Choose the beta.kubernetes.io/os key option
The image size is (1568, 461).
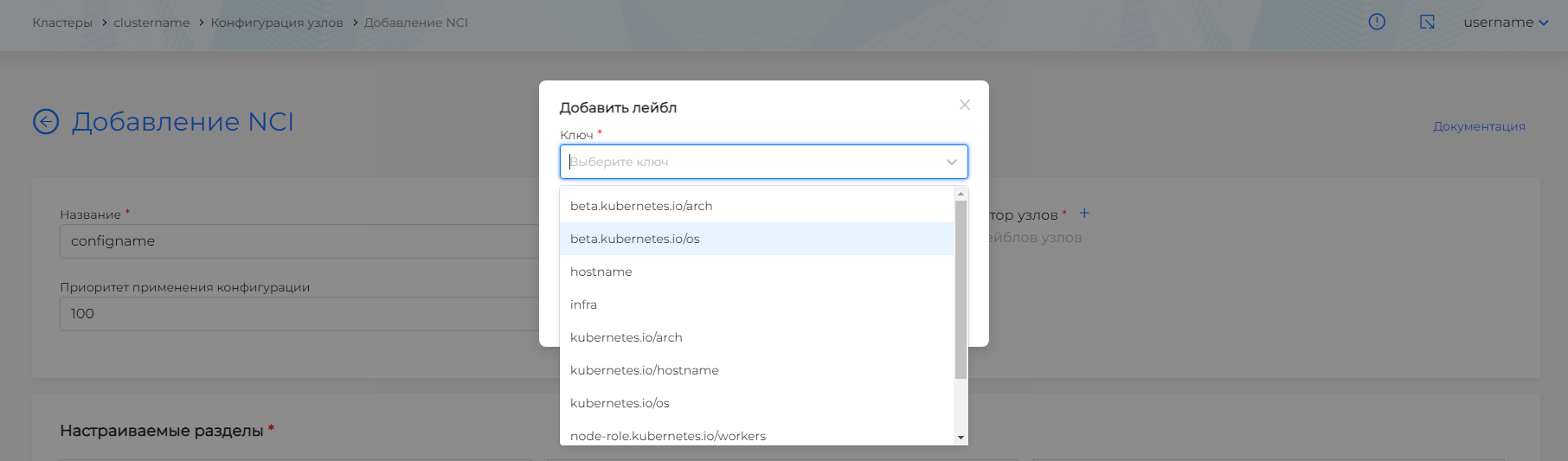635,239
